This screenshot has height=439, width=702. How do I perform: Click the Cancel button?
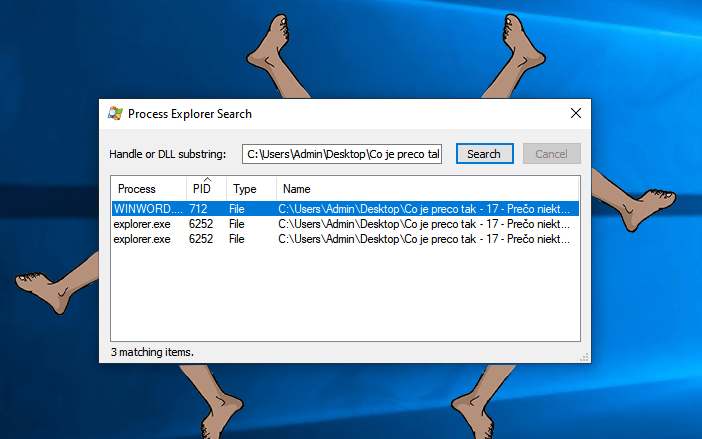coord(551,154)
